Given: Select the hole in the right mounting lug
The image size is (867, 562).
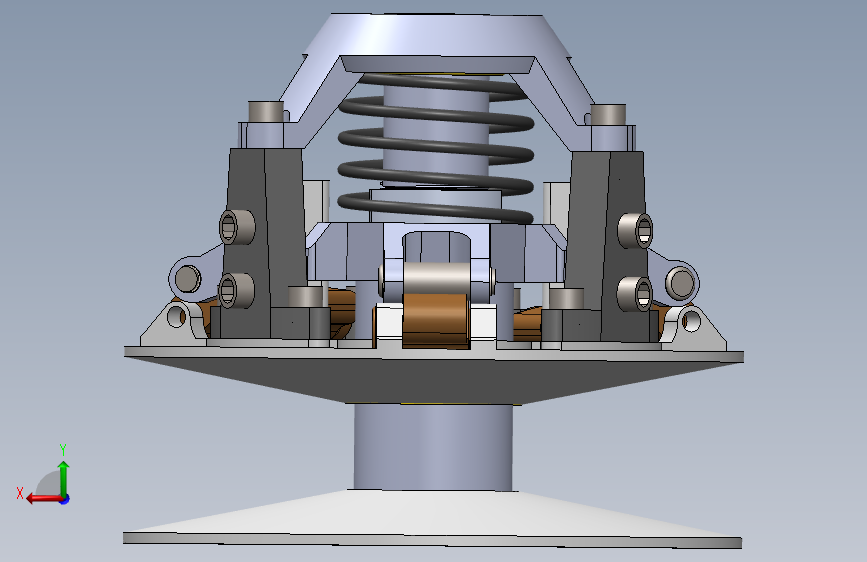Looking at the screenshot, I should click(x=691, y=320).
